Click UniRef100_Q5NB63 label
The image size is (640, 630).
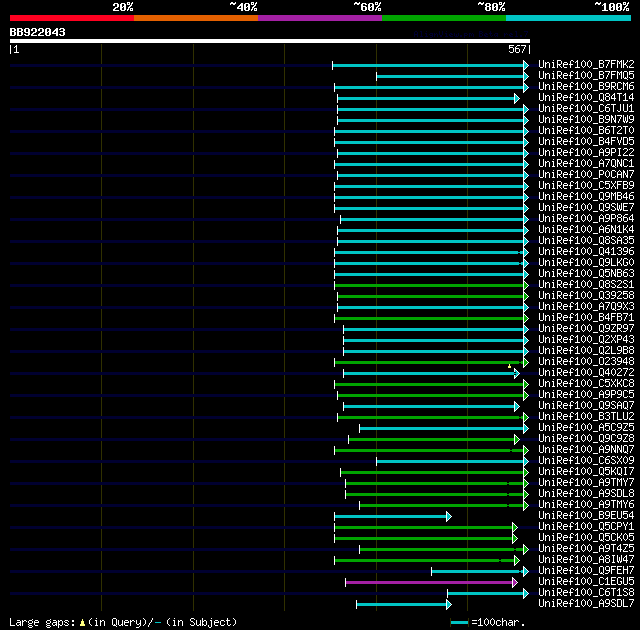(x=586, y=274)
